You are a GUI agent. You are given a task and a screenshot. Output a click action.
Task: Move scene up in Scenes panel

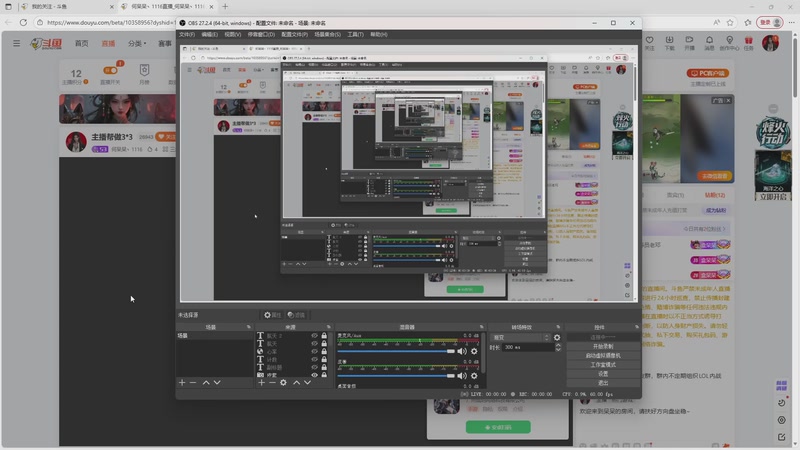click(206, 382)
